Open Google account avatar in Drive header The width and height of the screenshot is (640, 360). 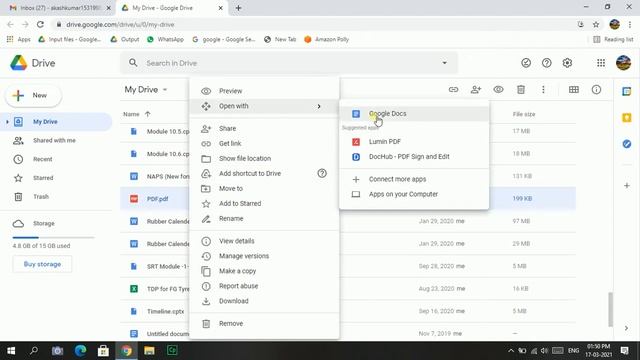pos(623,63)
